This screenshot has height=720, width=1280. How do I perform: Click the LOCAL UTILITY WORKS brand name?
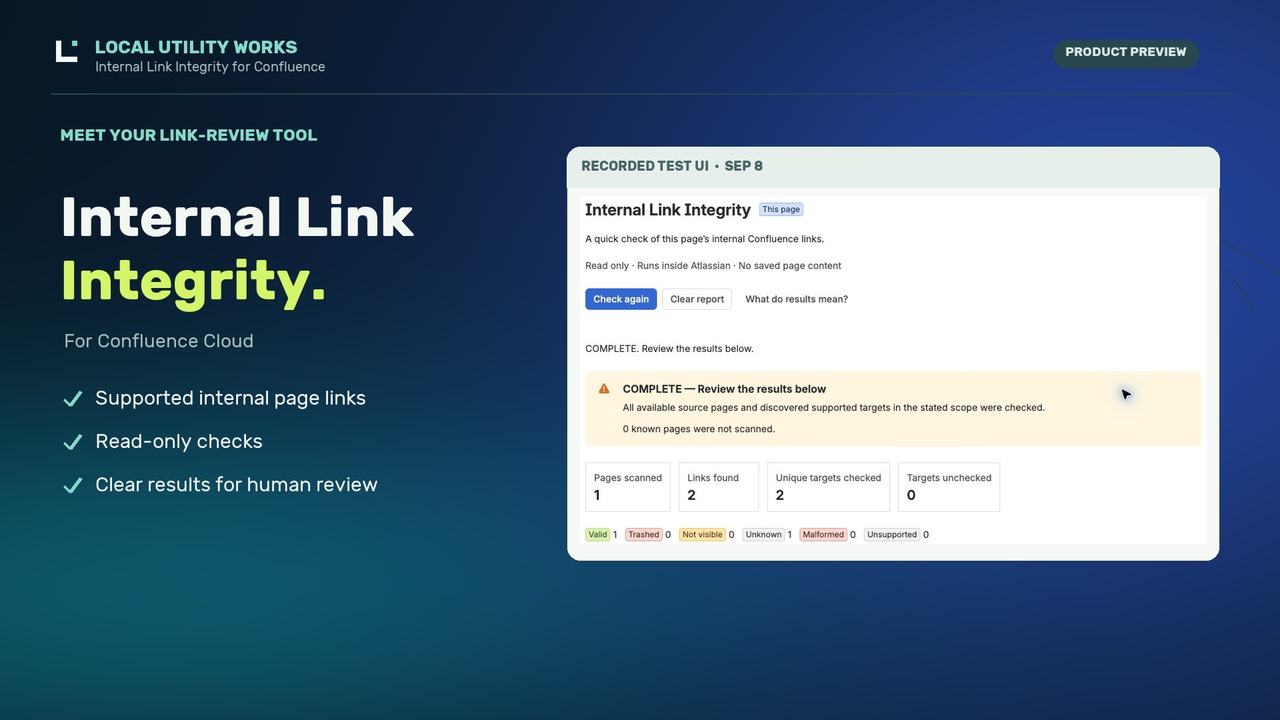196,47
